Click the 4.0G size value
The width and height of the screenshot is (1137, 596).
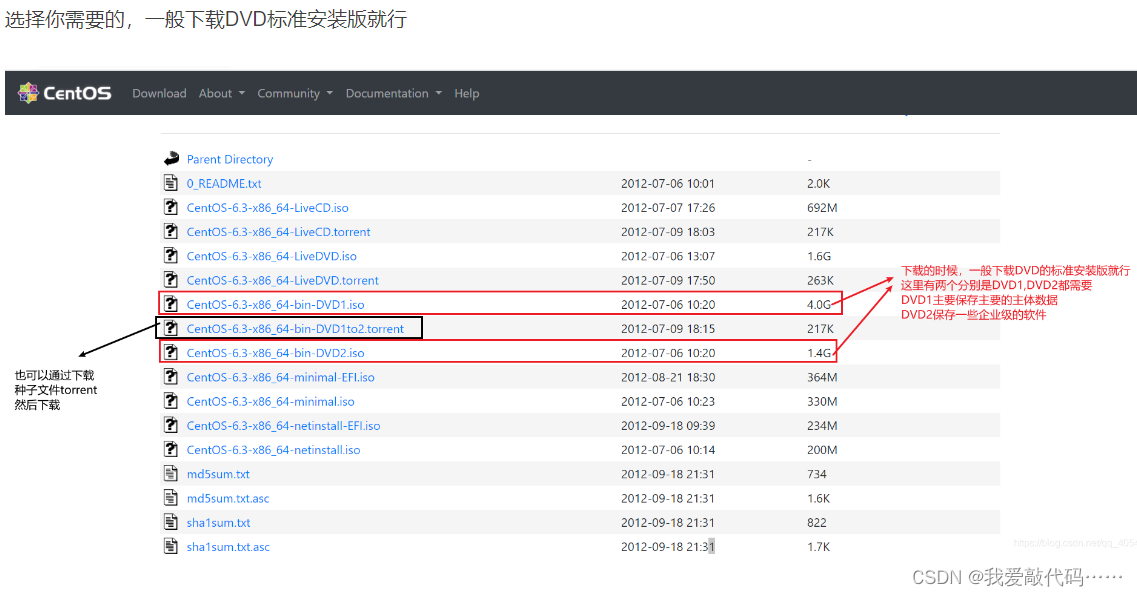coord(819,305)
